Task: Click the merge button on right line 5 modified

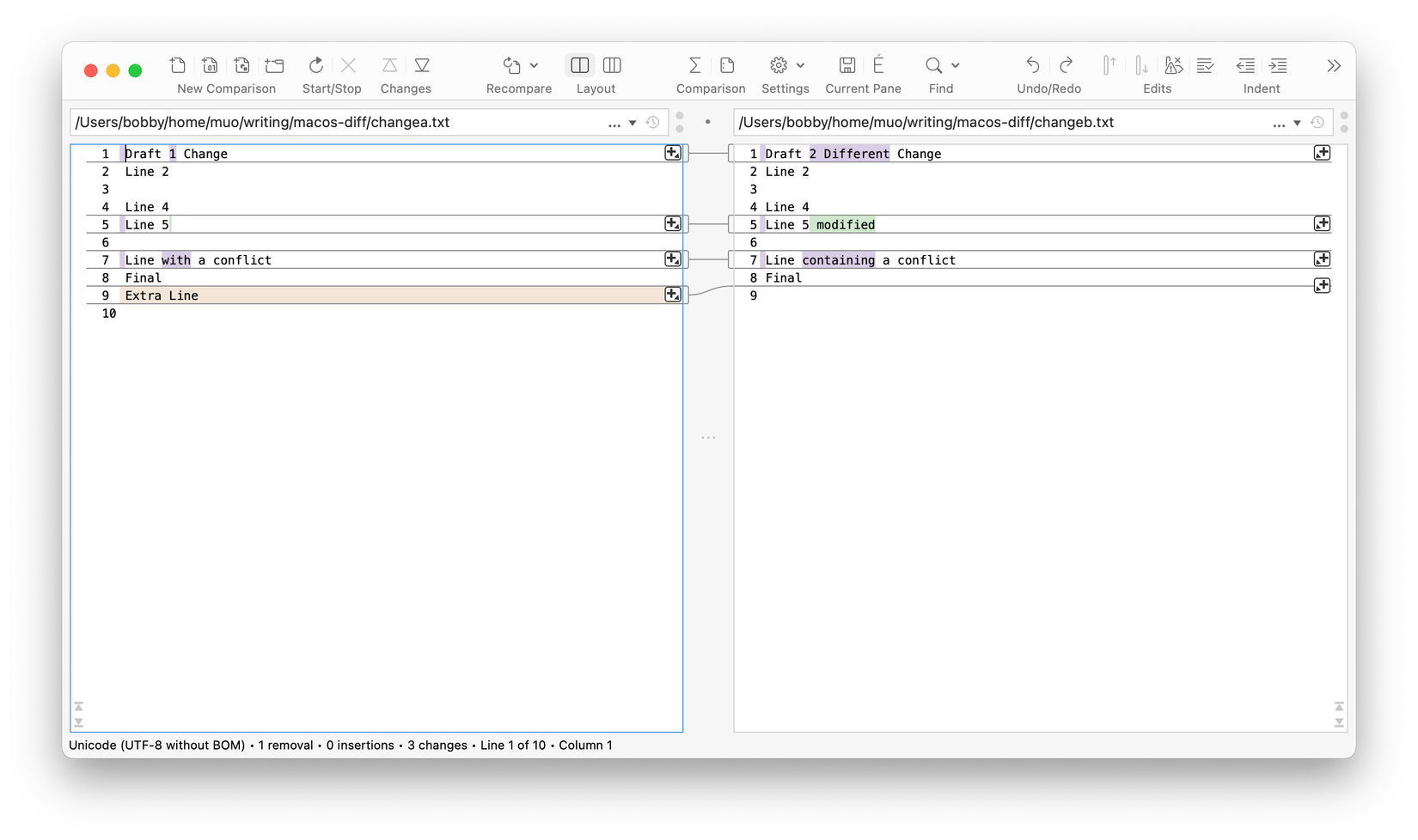Action: (1322, 224)
